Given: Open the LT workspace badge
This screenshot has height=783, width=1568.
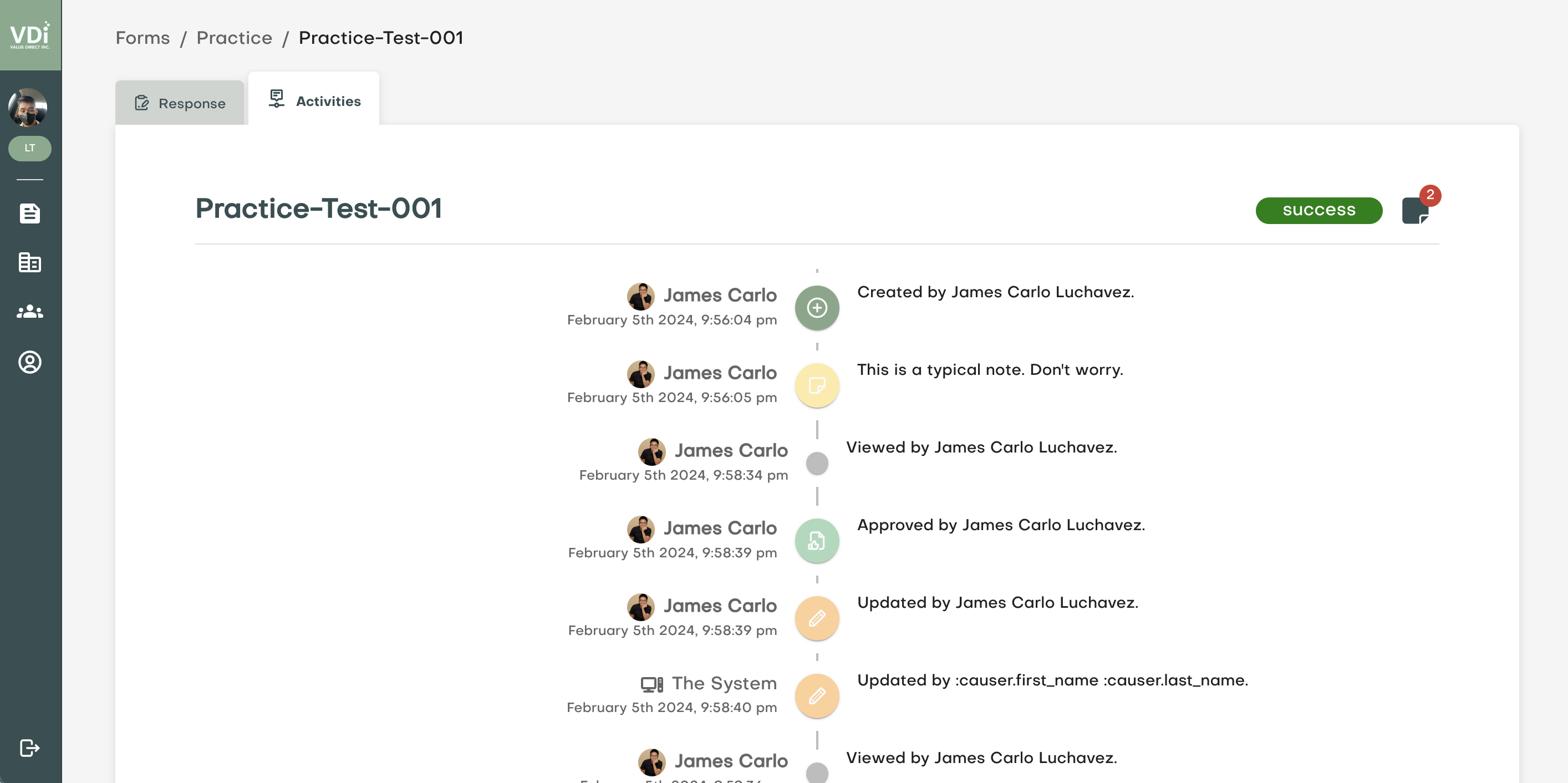Looking at the screenshot, I should (x=30, y=148).
